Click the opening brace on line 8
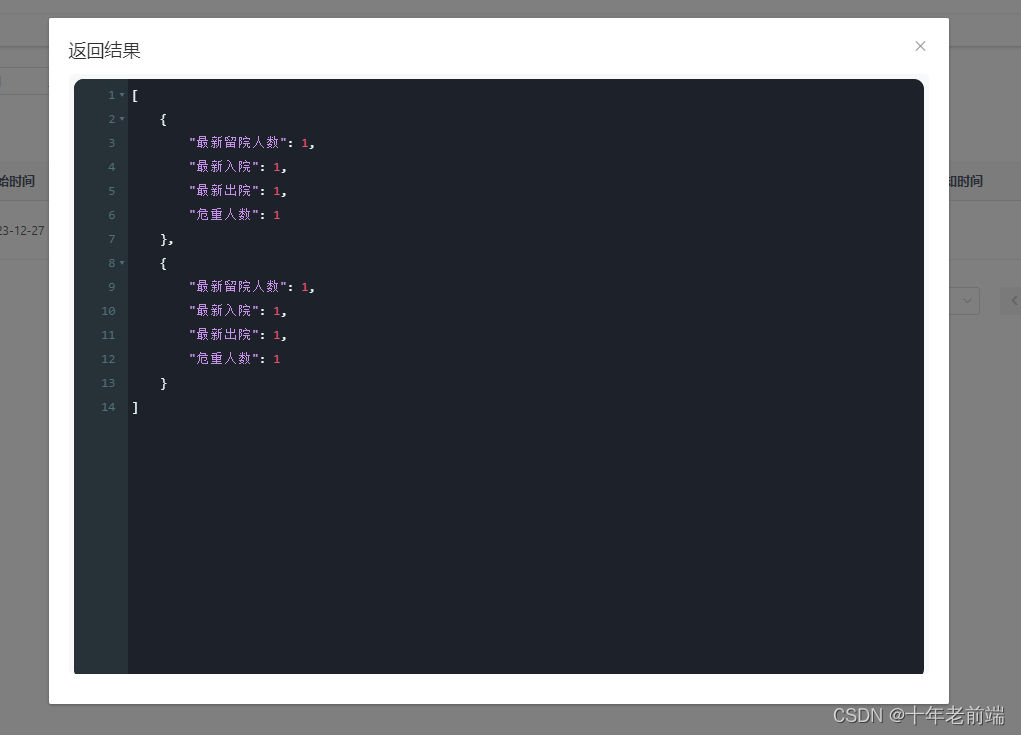1021x735 pixels. pos(163,263)
